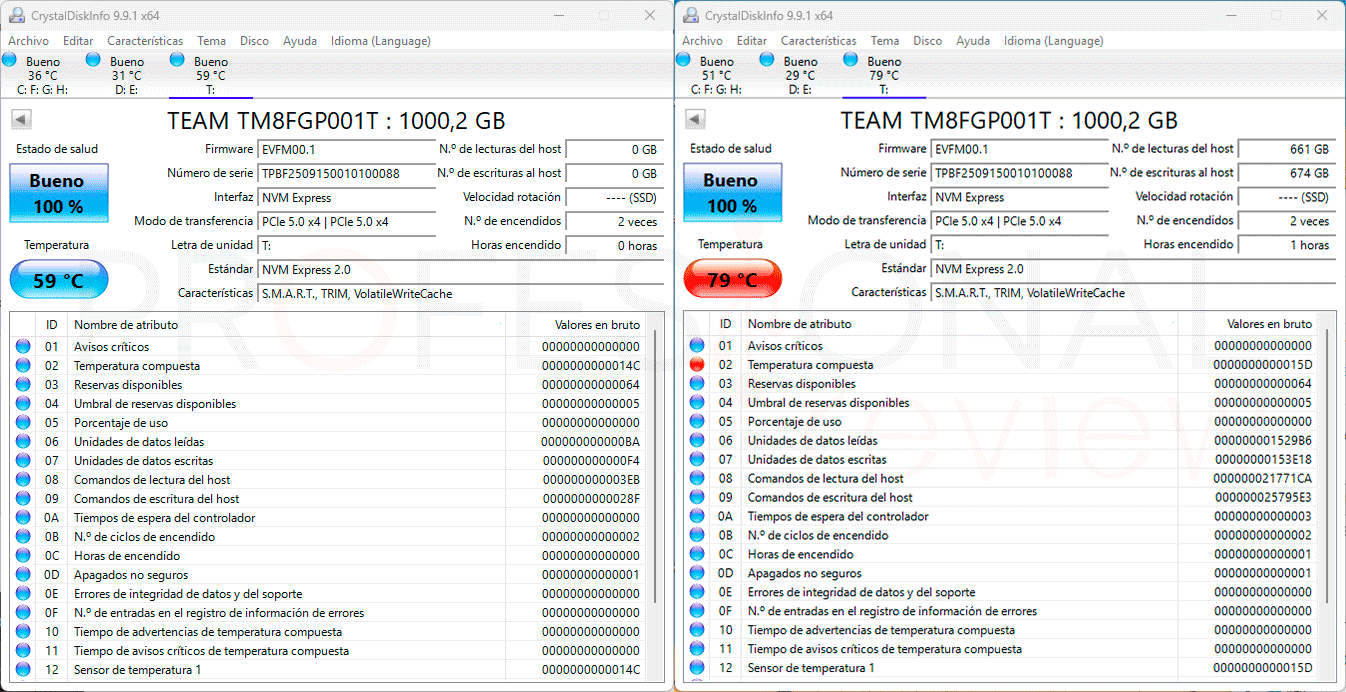Open Tema menu in right window
Viewport: 1346px width, 692px height.
884,41
